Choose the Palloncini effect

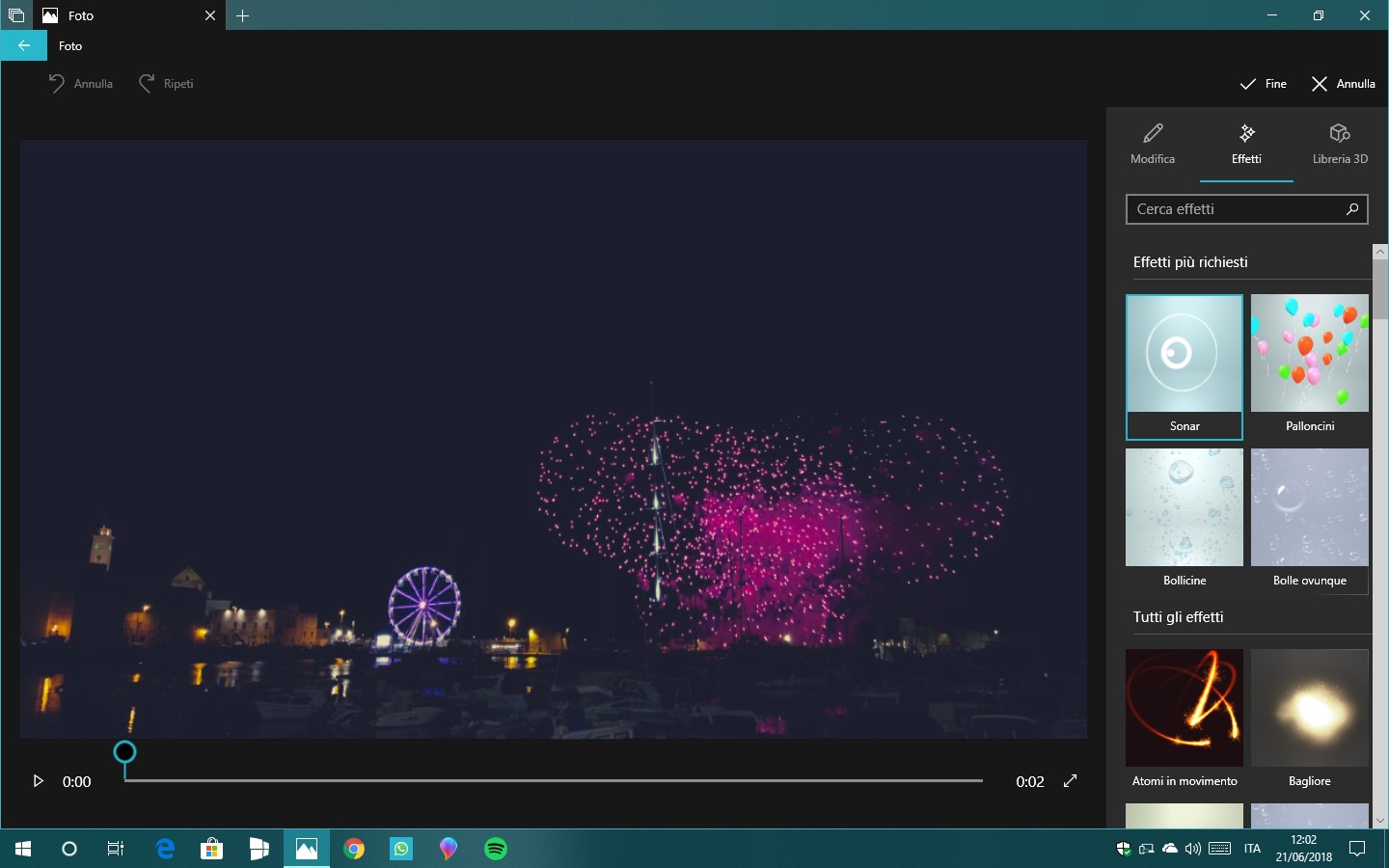pos(1310,366)
